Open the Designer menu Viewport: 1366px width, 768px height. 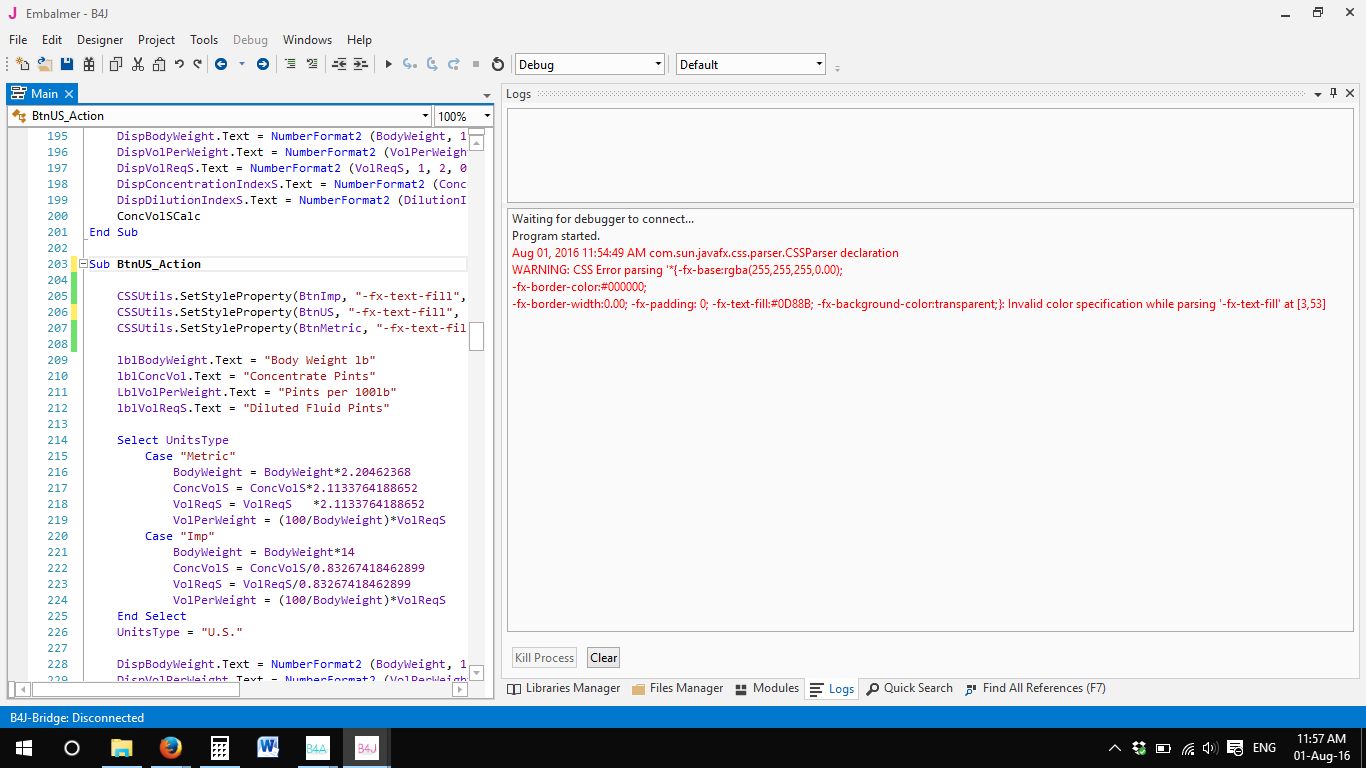[100, 40]
